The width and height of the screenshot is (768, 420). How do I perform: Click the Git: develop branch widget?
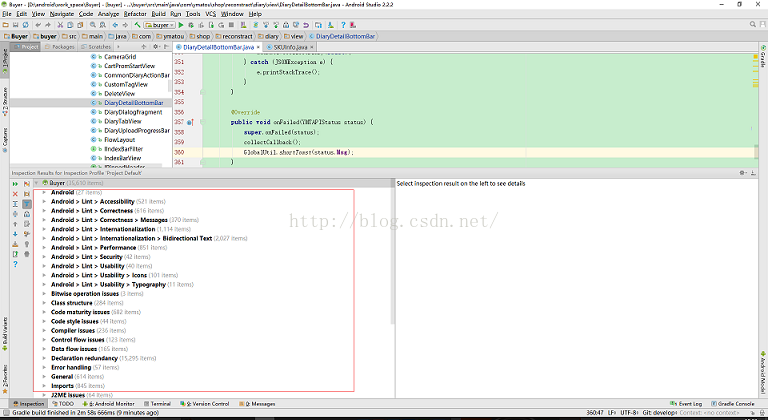click(x=659, y=413)
